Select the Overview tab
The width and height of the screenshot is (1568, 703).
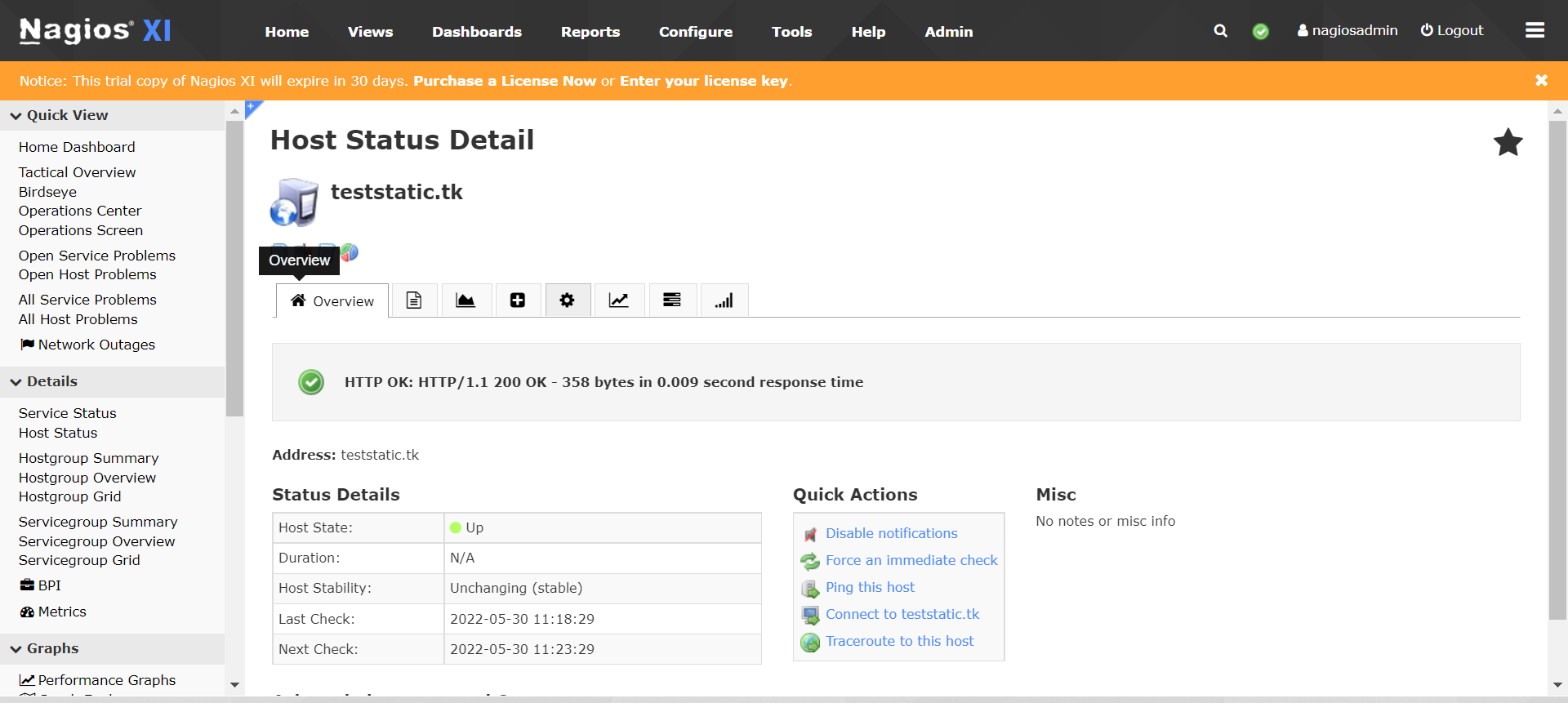click(x=332, y=300)
